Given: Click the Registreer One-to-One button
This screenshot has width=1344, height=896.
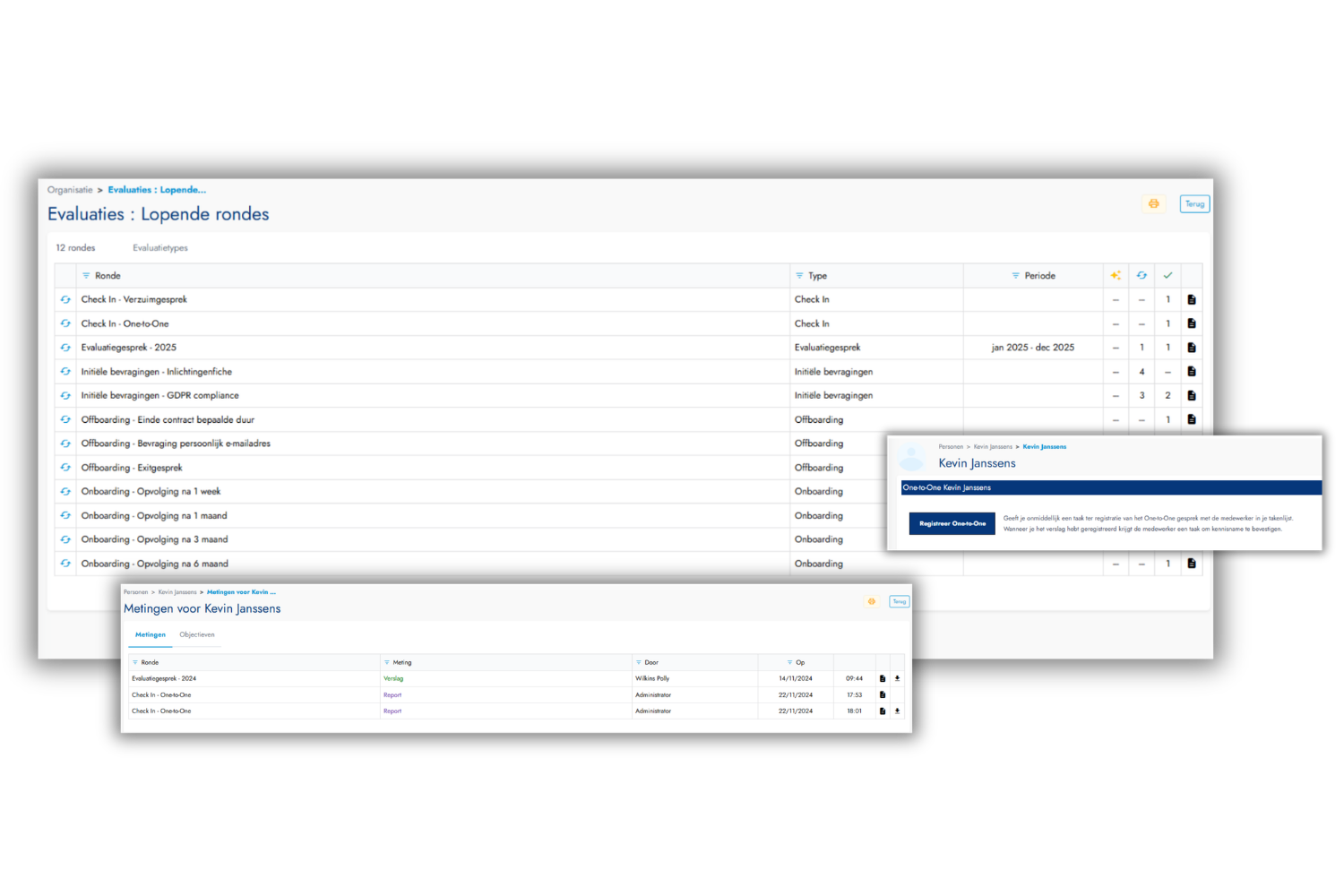Looking at the screenshot, I should tap(952, 523).
